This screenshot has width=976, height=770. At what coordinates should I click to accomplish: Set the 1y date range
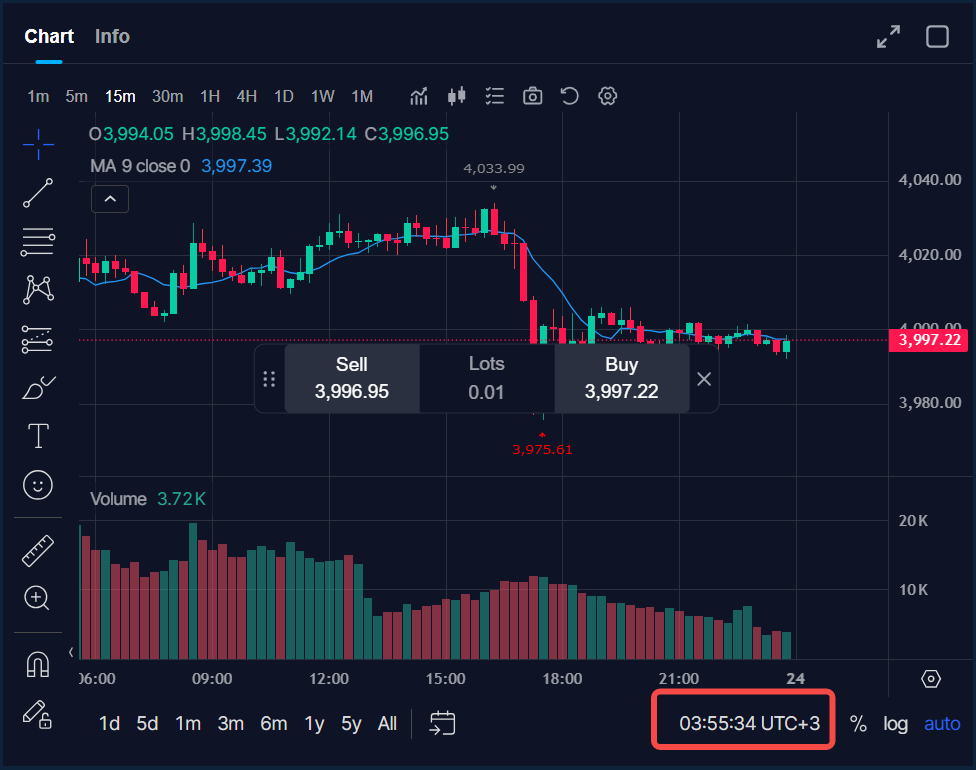coord(314,724)
